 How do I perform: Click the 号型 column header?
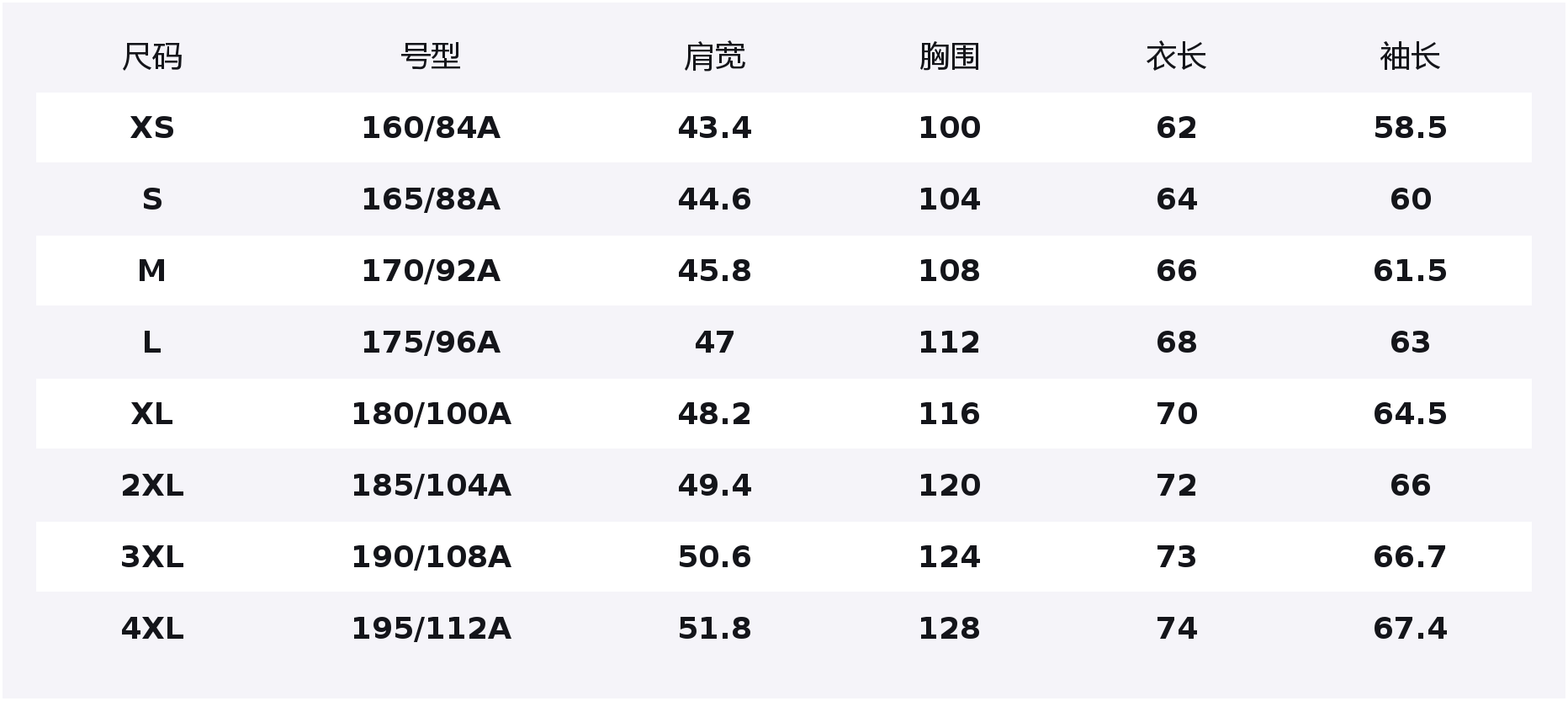pos(431,57)
